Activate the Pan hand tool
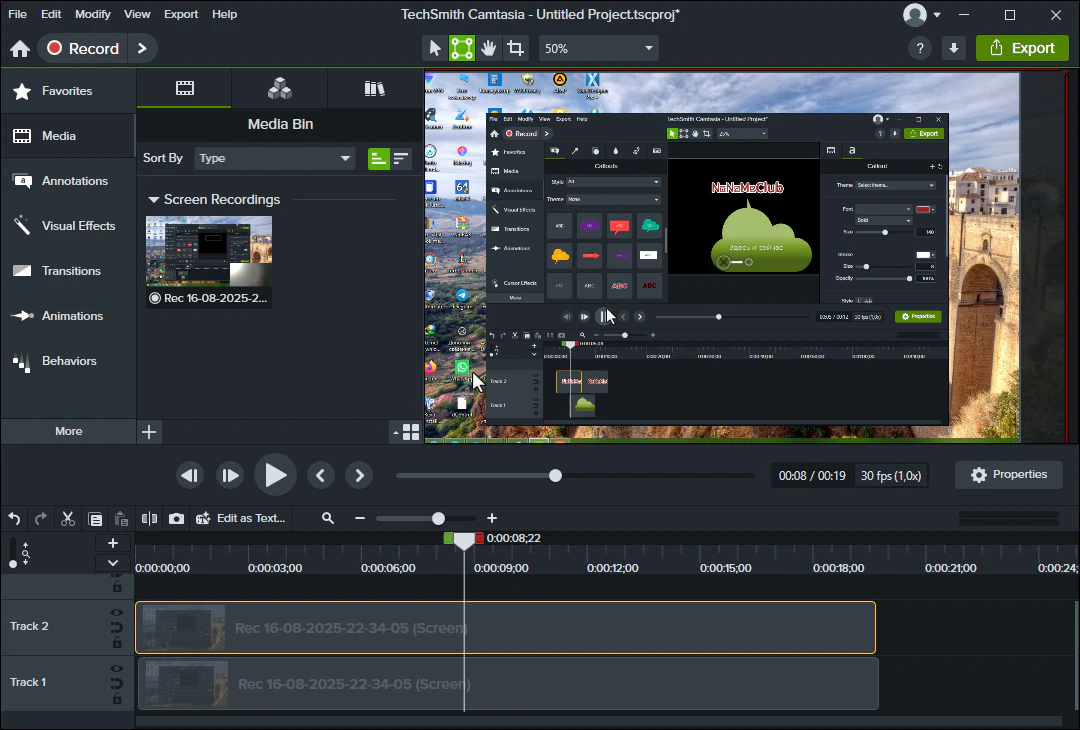1080x730 pixels. click(x=488, y=48)
